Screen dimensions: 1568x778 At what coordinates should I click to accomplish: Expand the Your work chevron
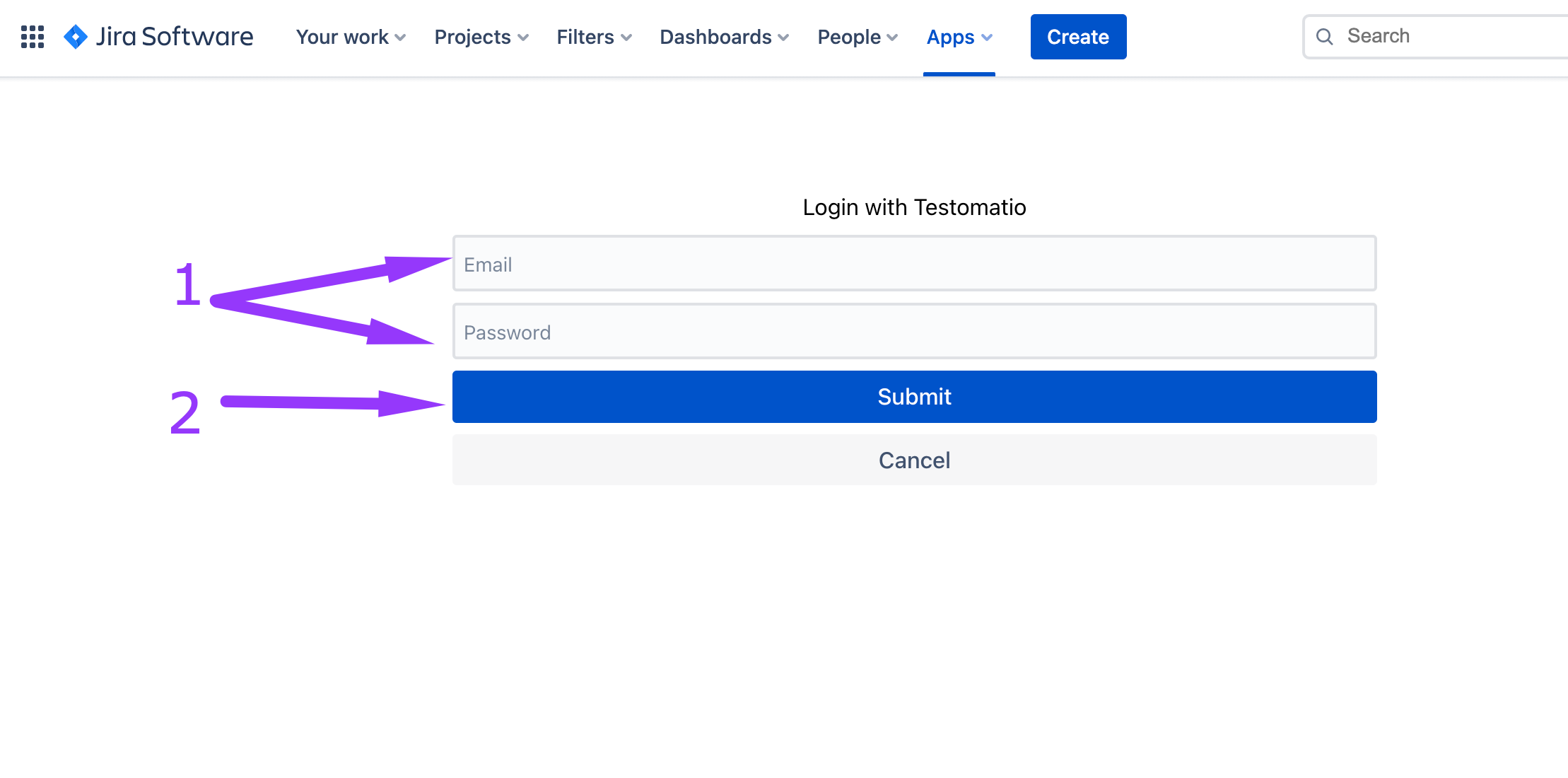[401, 37]
